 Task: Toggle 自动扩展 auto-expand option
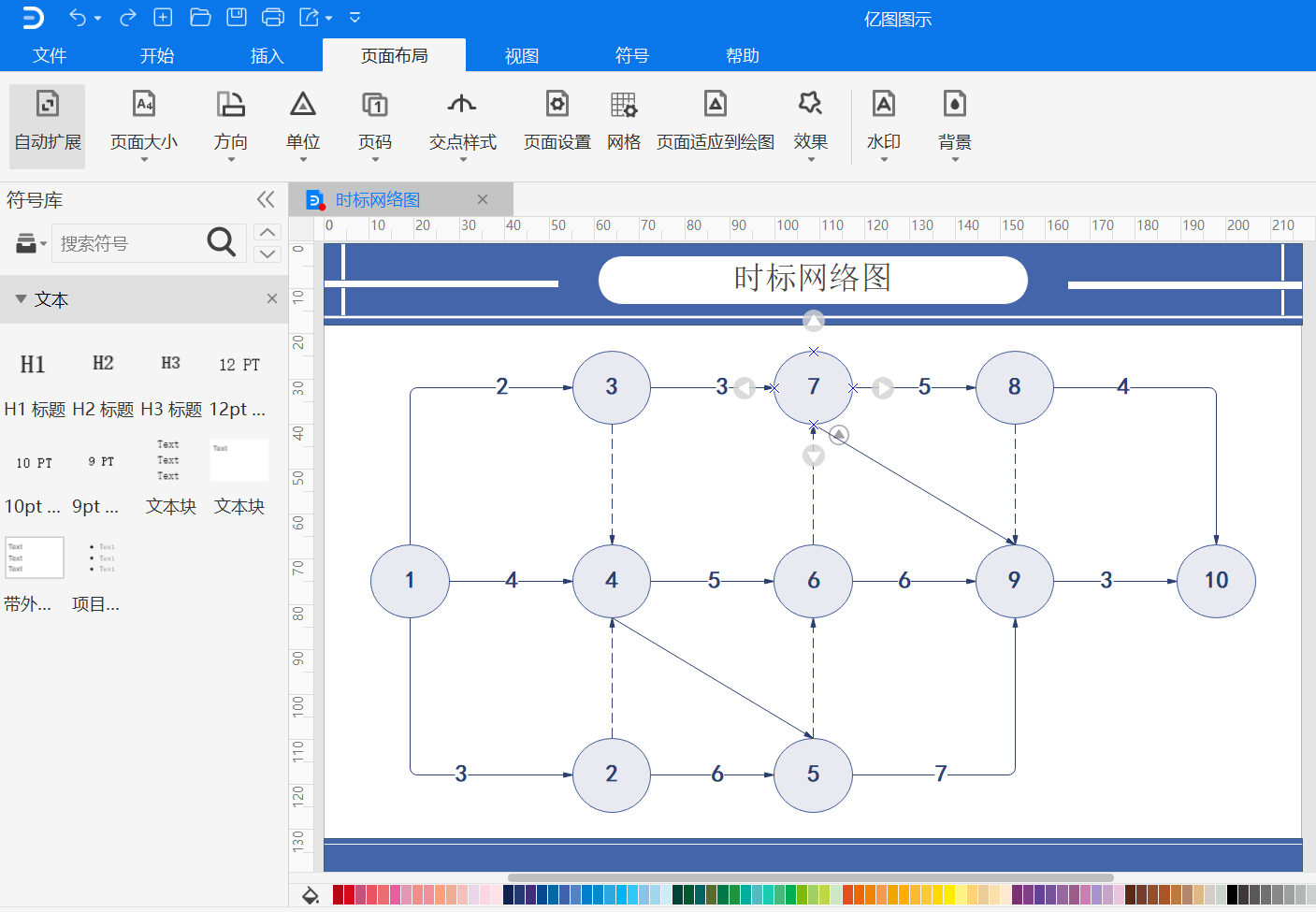48,125
